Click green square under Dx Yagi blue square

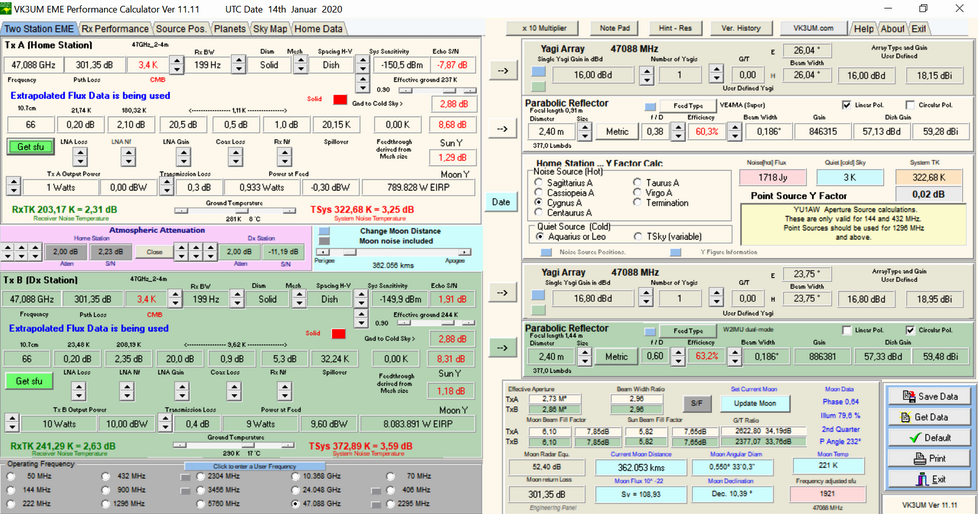pos(538,310)
